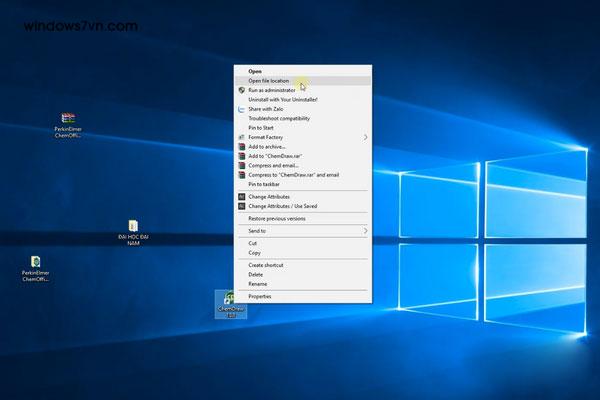Choose Share with Zalo
Viewport: 600px width, 400px height.
point(268,108)
